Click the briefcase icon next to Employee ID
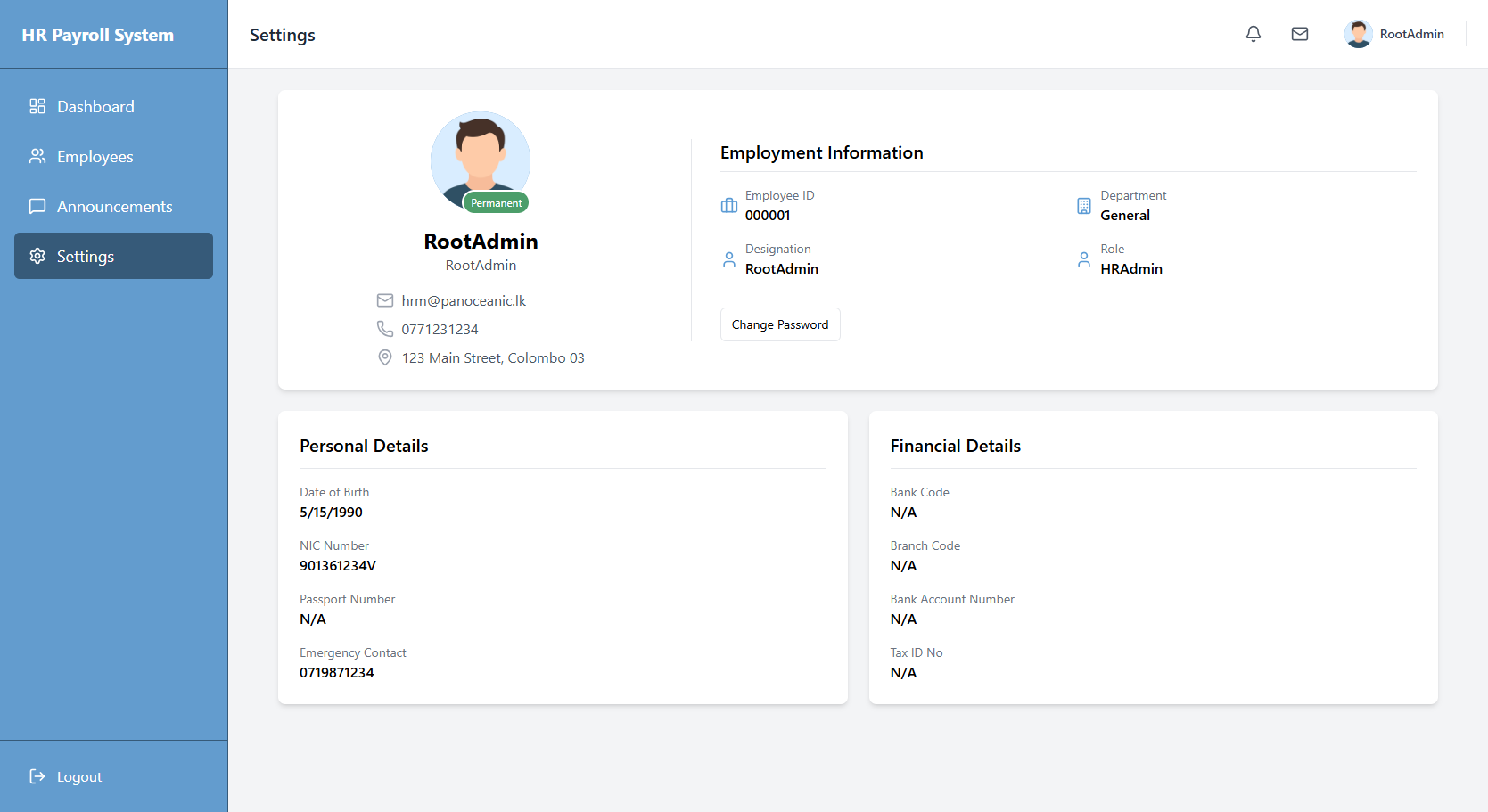The width and height of the screenshot is (1488, 812). [x=728, y=204]
